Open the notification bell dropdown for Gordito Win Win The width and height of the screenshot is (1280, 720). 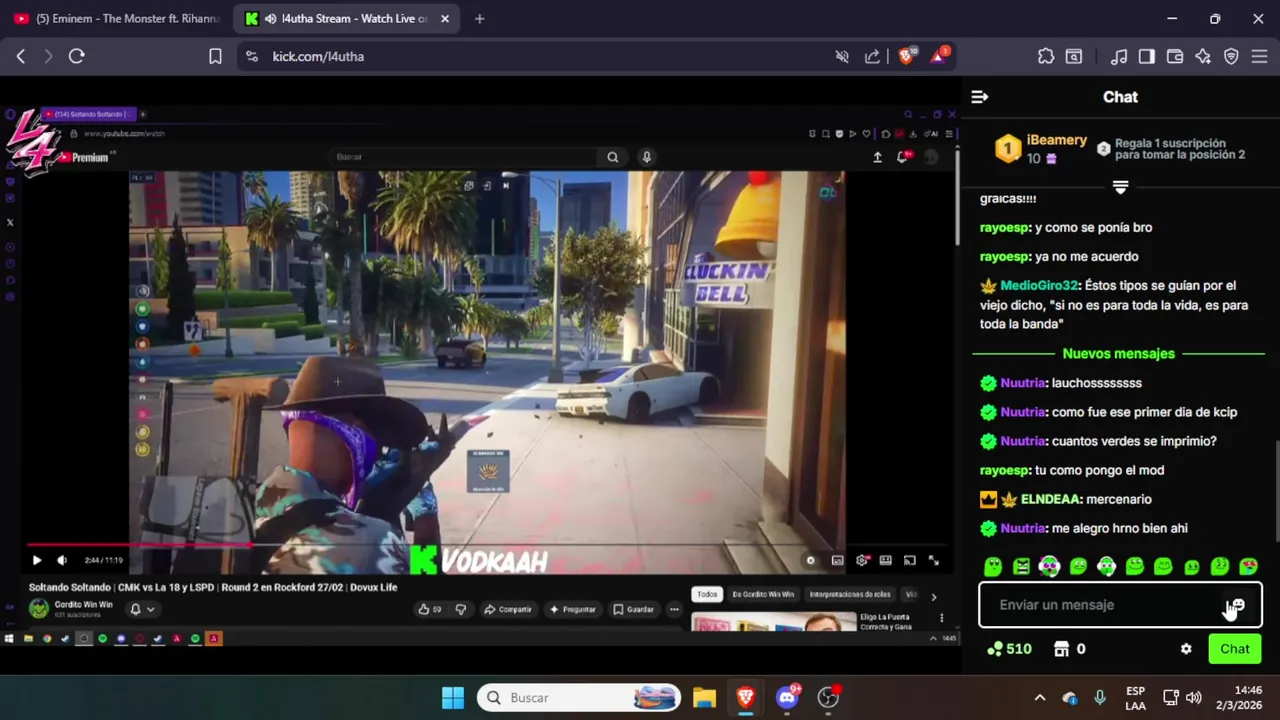coord(142,609)
